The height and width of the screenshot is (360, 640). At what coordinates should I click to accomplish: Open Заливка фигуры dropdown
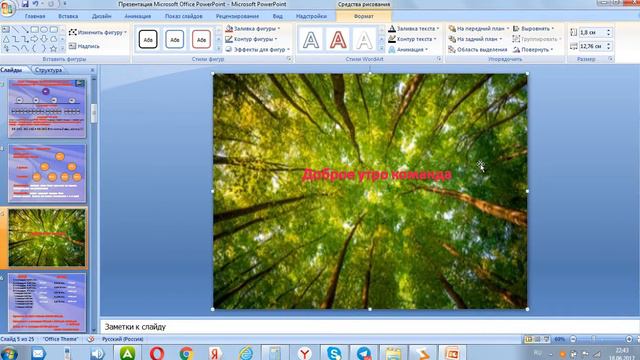pos(253,29)
